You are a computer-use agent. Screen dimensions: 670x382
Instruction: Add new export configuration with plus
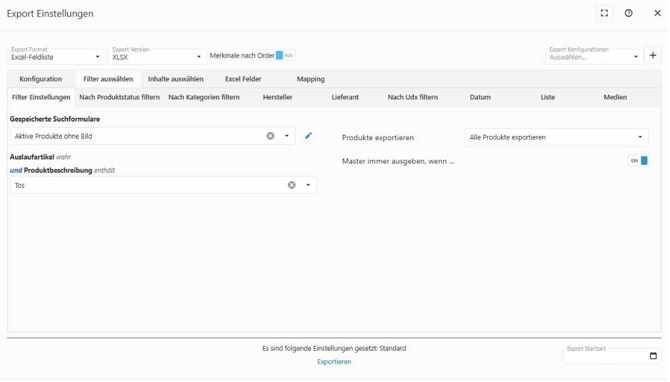tap(654, 56)
